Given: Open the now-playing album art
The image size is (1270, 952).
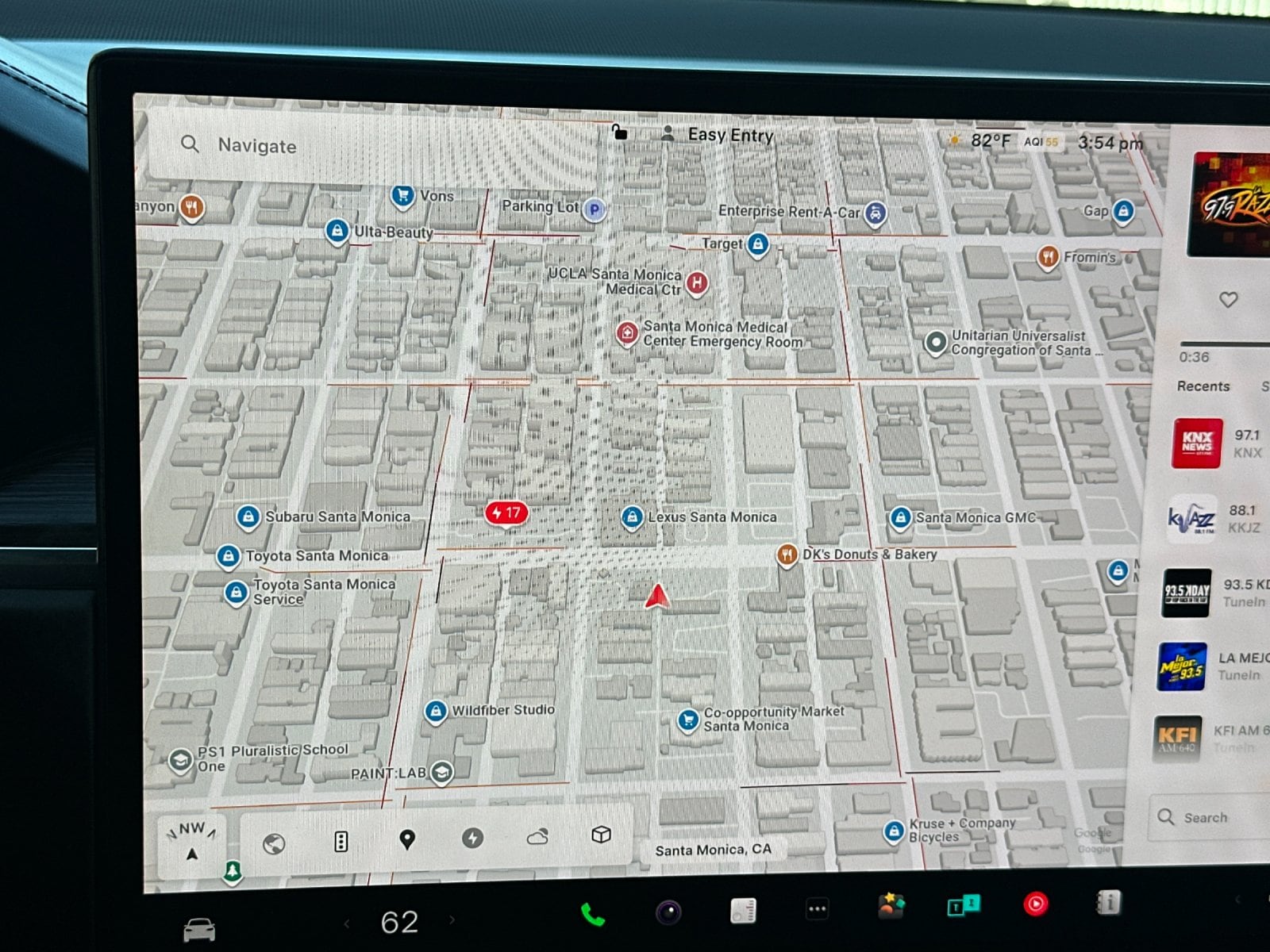Looking at the screenshot, I should pos(1230,204).
